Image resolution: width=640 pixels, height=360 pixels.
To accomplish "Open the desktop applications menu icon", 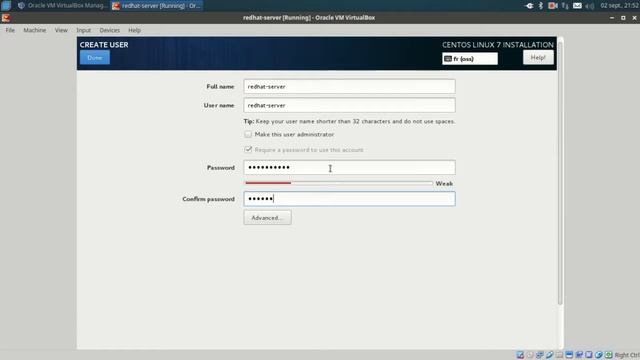I will [6, 5].
